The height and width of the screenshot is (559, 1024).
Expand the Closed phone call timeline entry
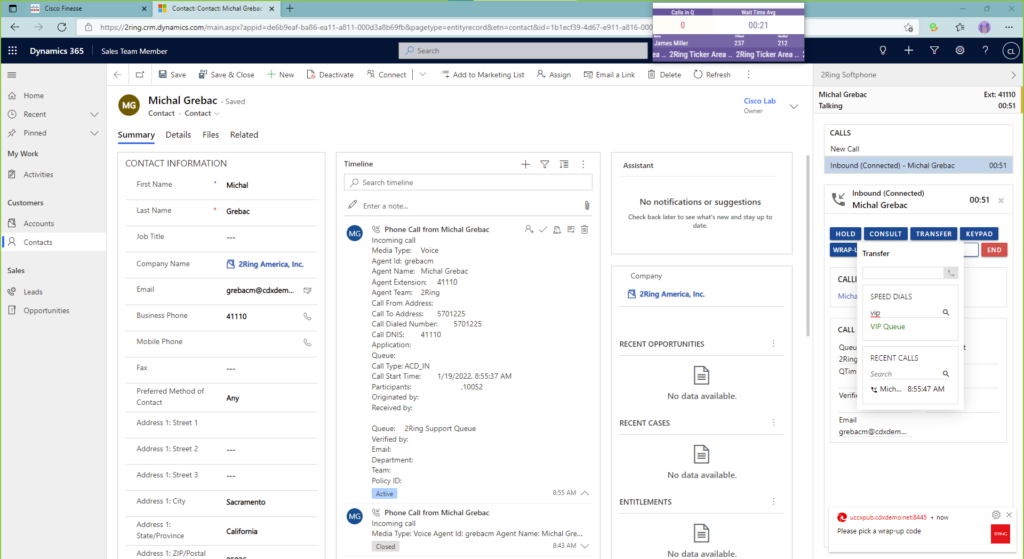coord(585,546)
